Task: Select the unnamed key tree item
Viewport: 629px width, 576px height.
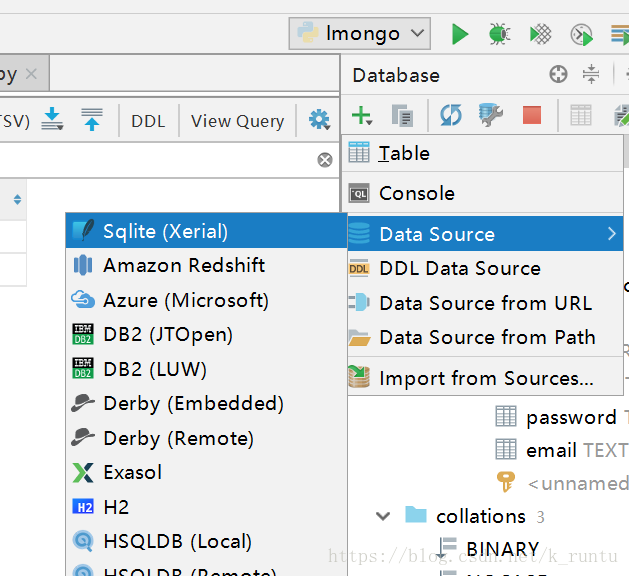Action: point(578,483)
